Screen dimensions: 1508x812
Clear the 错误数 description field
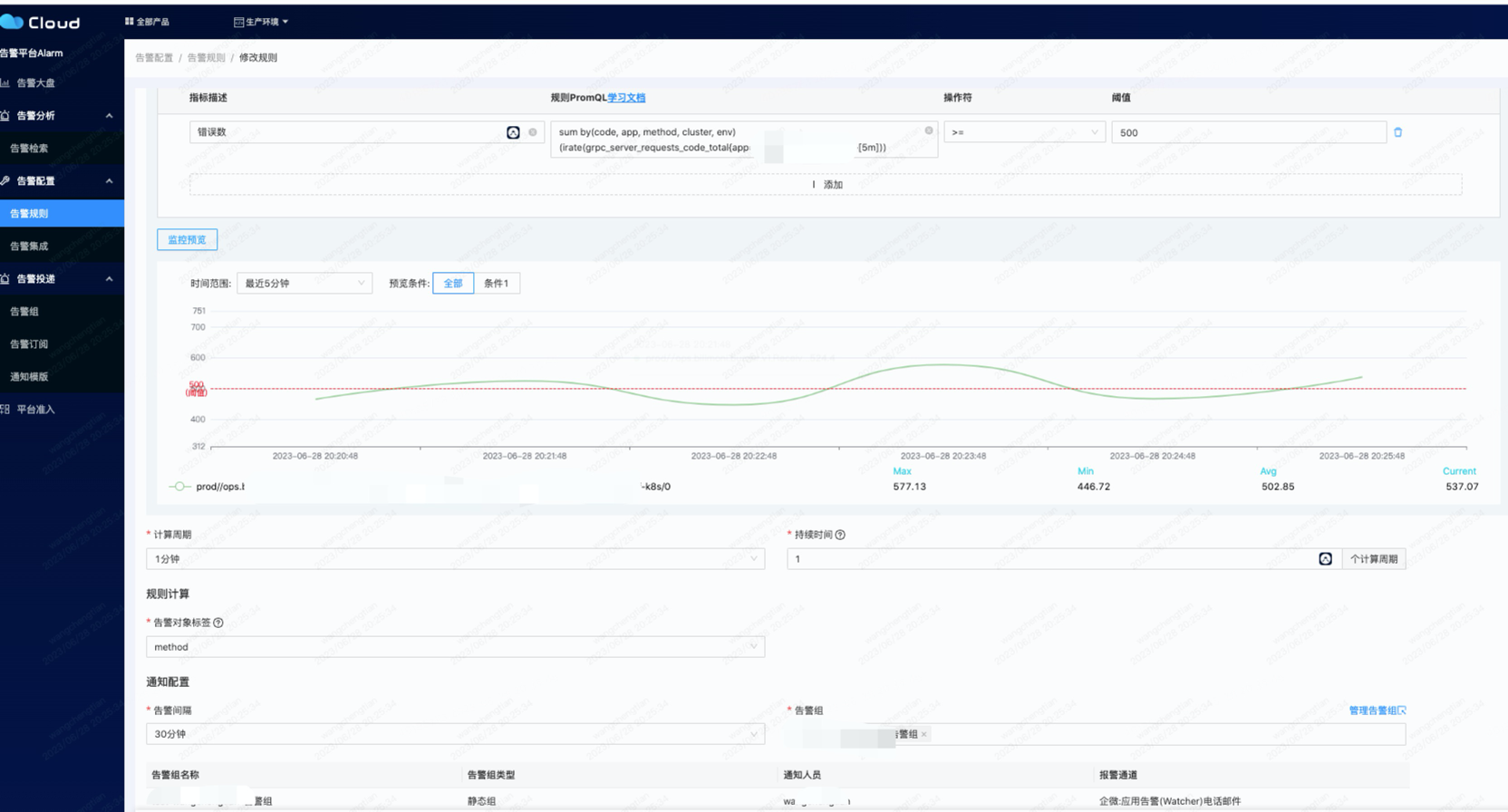(533, 132)
